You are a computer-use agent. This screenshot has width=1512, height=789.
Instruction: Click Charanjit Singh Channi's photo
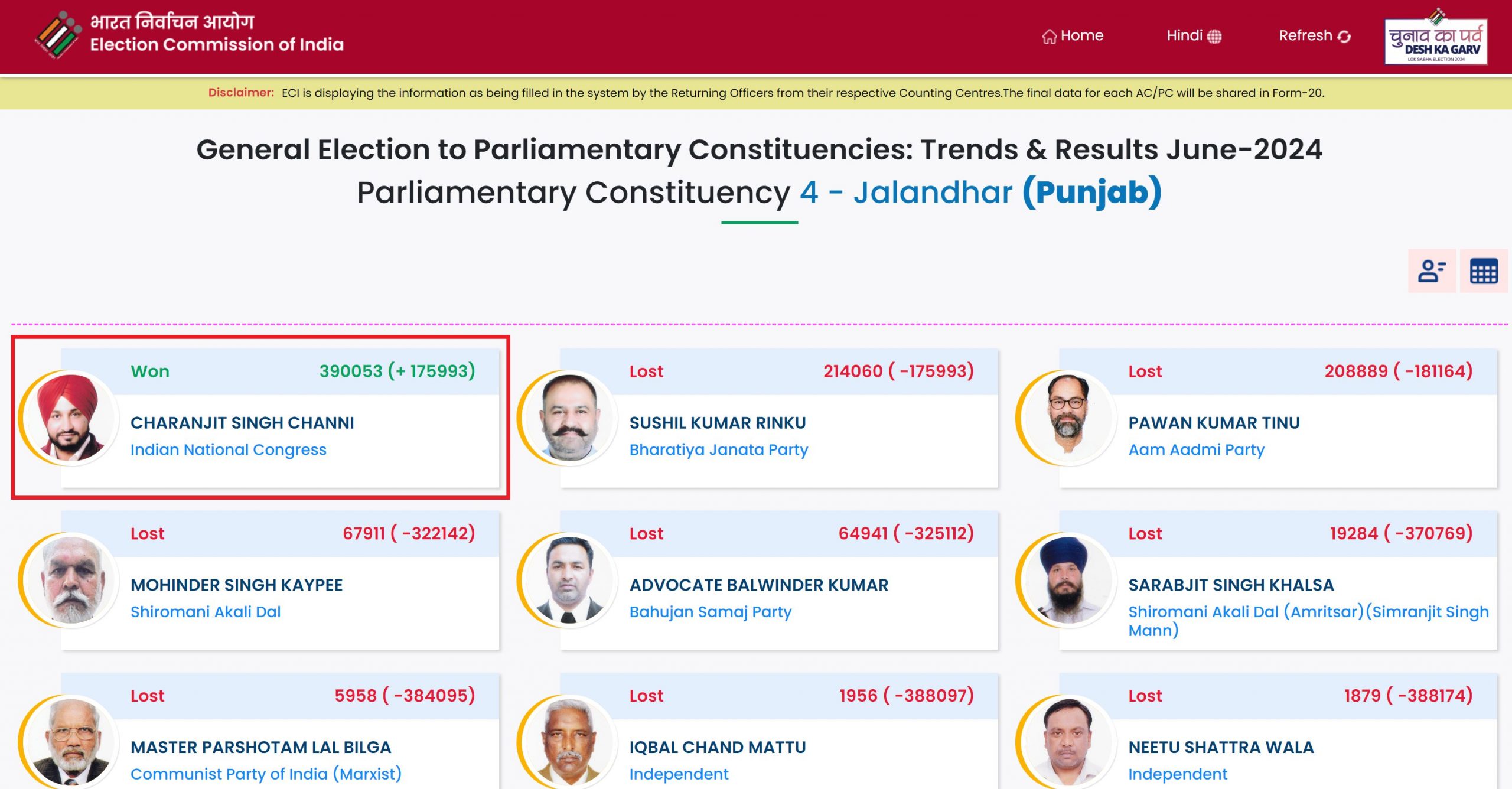click(x=71, y=418)
